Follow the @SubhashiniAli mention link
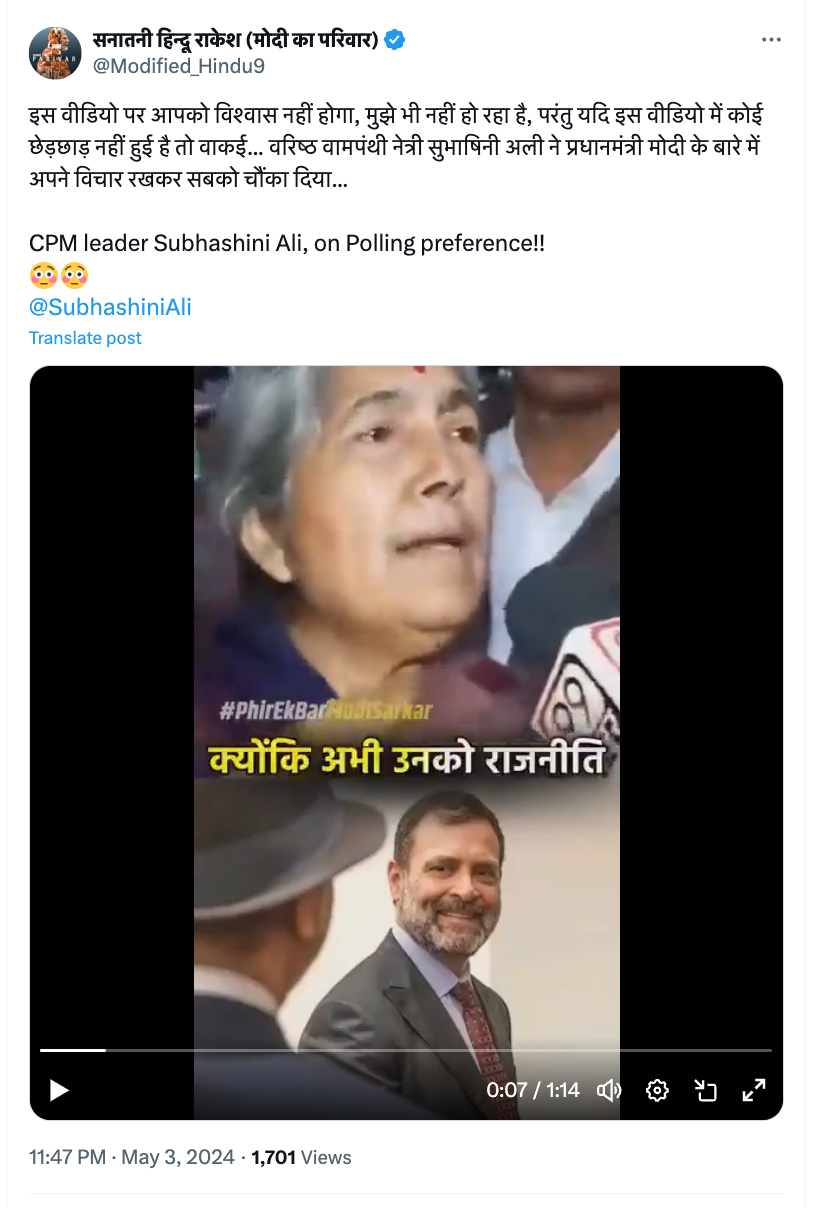The width and height of the screenshot is (824, 1208). (x=110, y=307)
